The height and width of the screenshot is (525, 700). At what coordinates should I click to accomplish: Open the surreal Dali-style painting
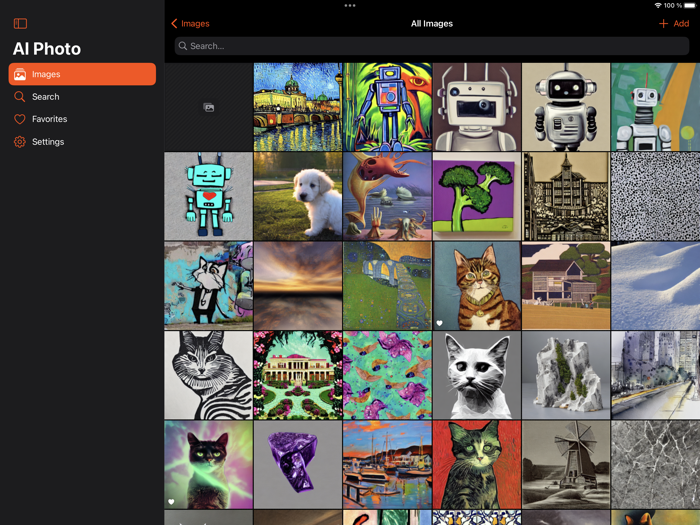388,196
